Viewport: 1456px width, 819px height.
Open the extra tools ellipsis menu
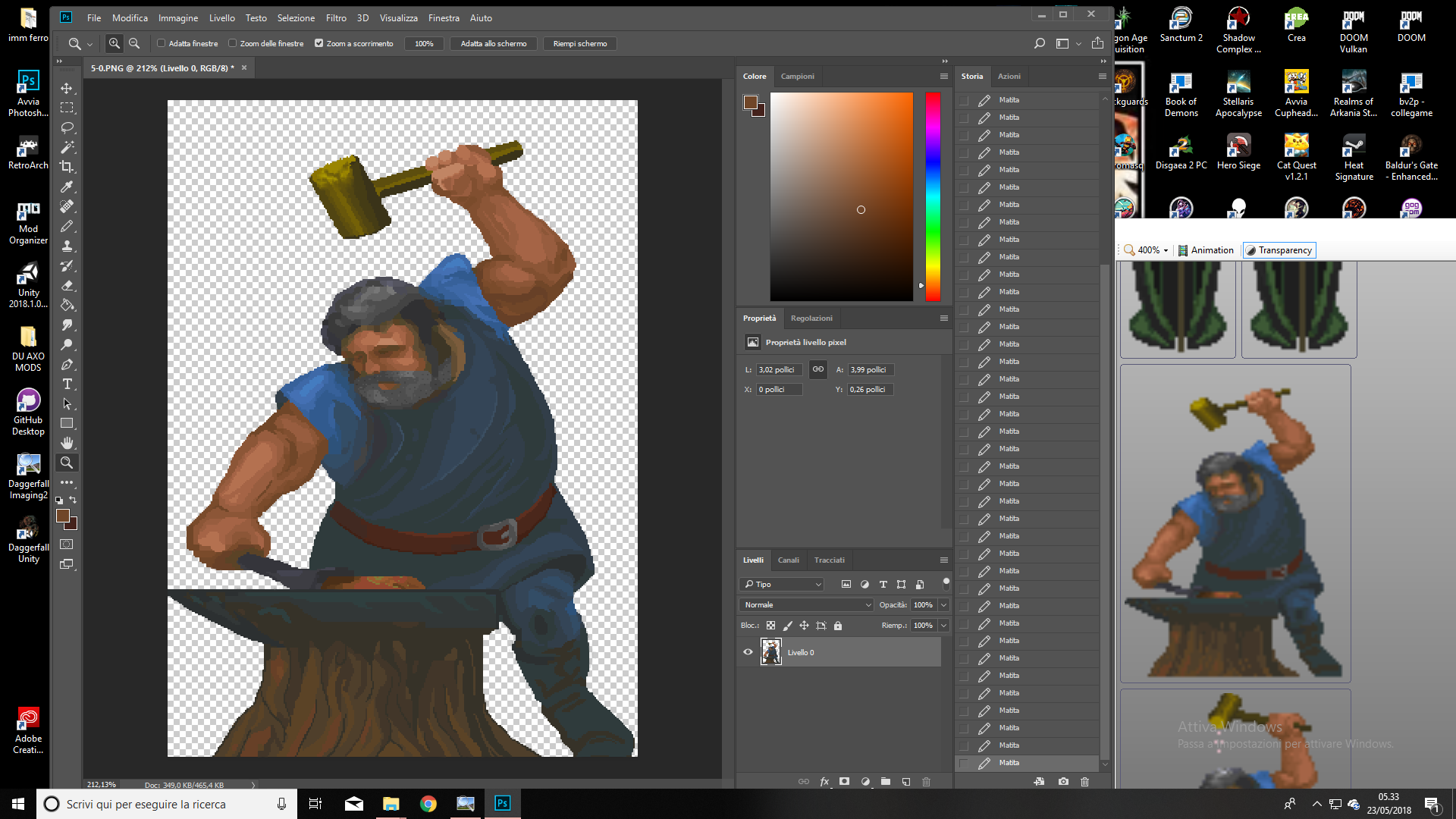click(x=67, y=482)
